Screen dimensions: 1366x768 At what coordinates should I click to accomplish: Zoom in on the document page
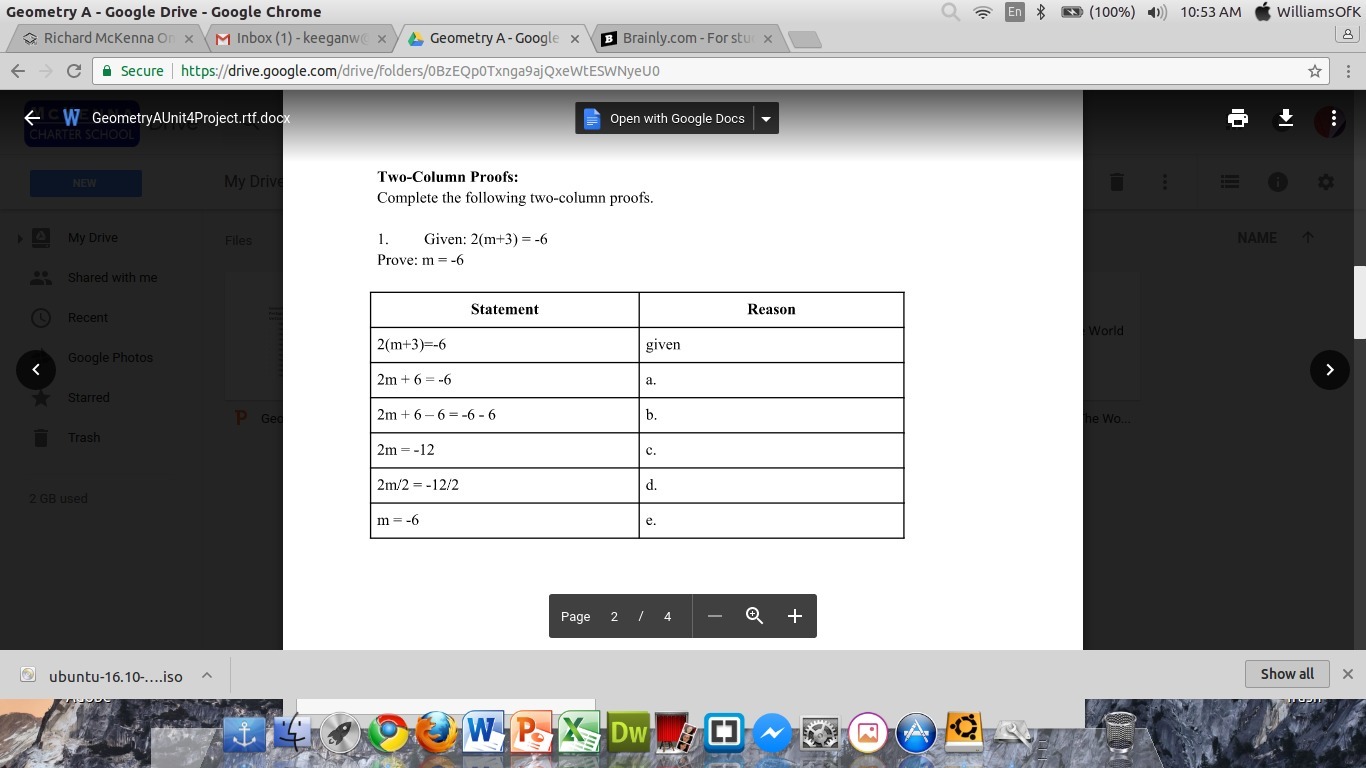point(795,616)
